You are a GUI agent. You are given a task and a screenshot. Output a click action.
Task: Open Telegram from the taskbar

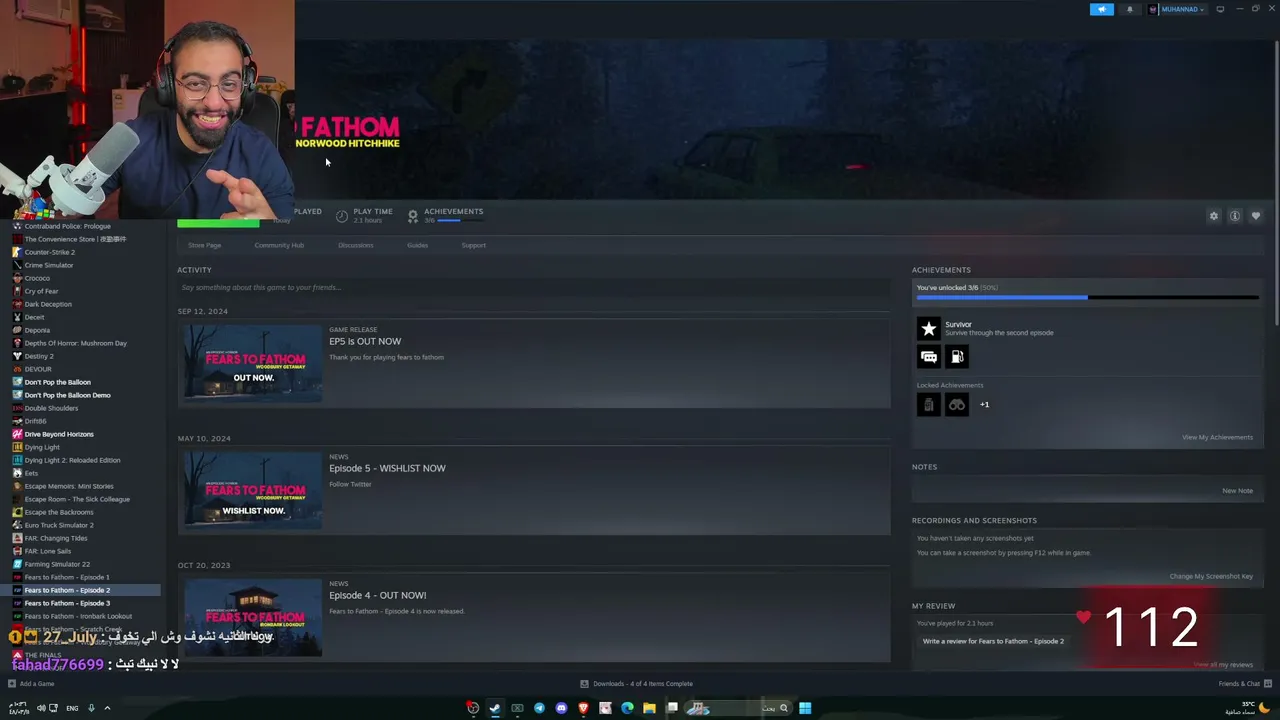point(539,708)
